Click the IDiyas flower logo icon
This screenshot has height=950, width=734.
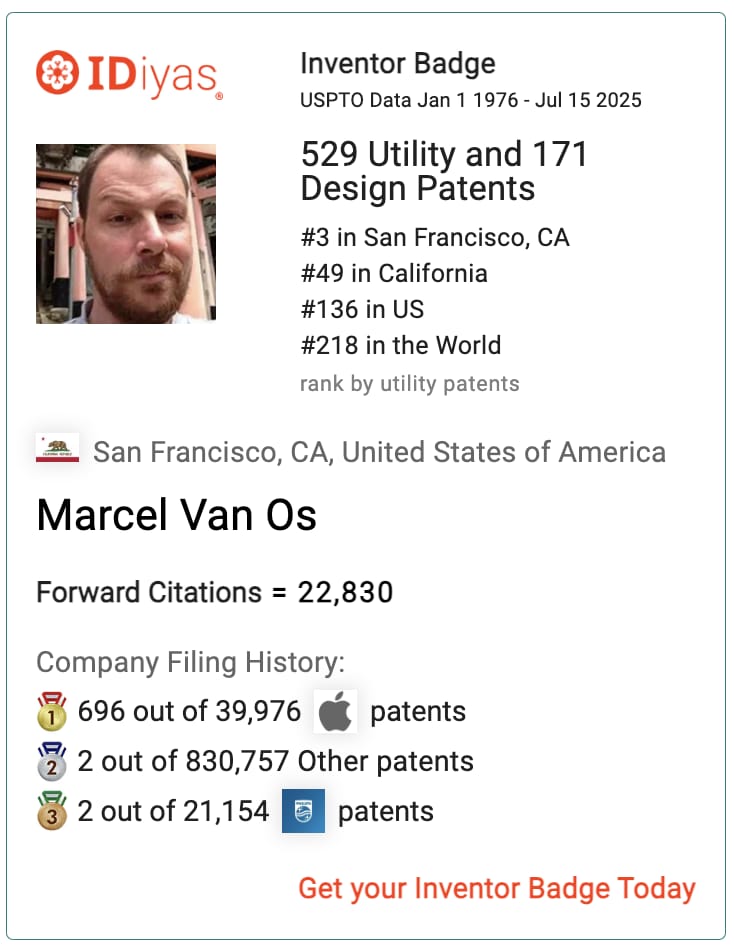57,72
